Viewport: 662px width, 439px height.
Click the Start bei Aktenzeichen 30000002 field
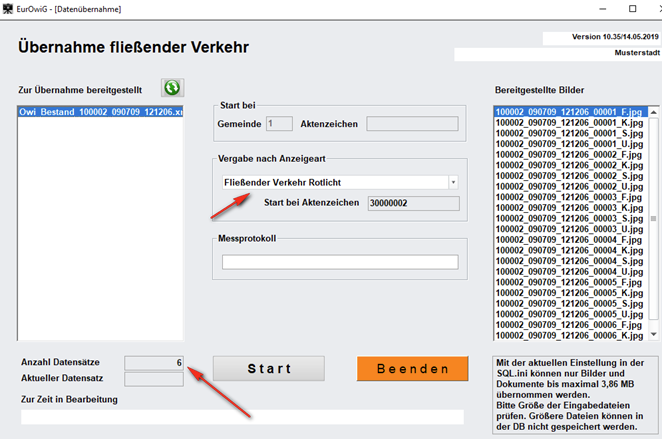coord(412,203)
